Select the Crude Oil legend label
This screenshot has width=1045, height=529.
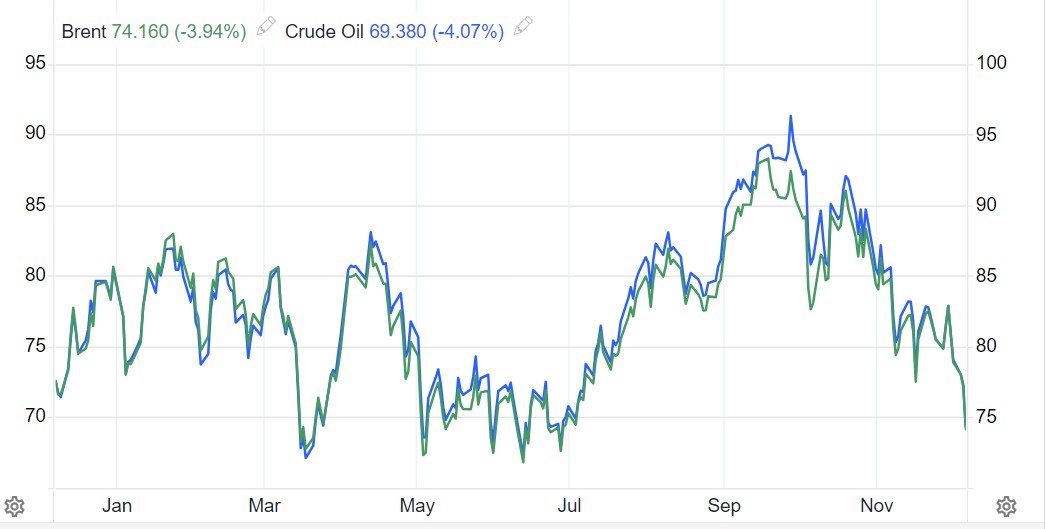(x=326, y=31)
